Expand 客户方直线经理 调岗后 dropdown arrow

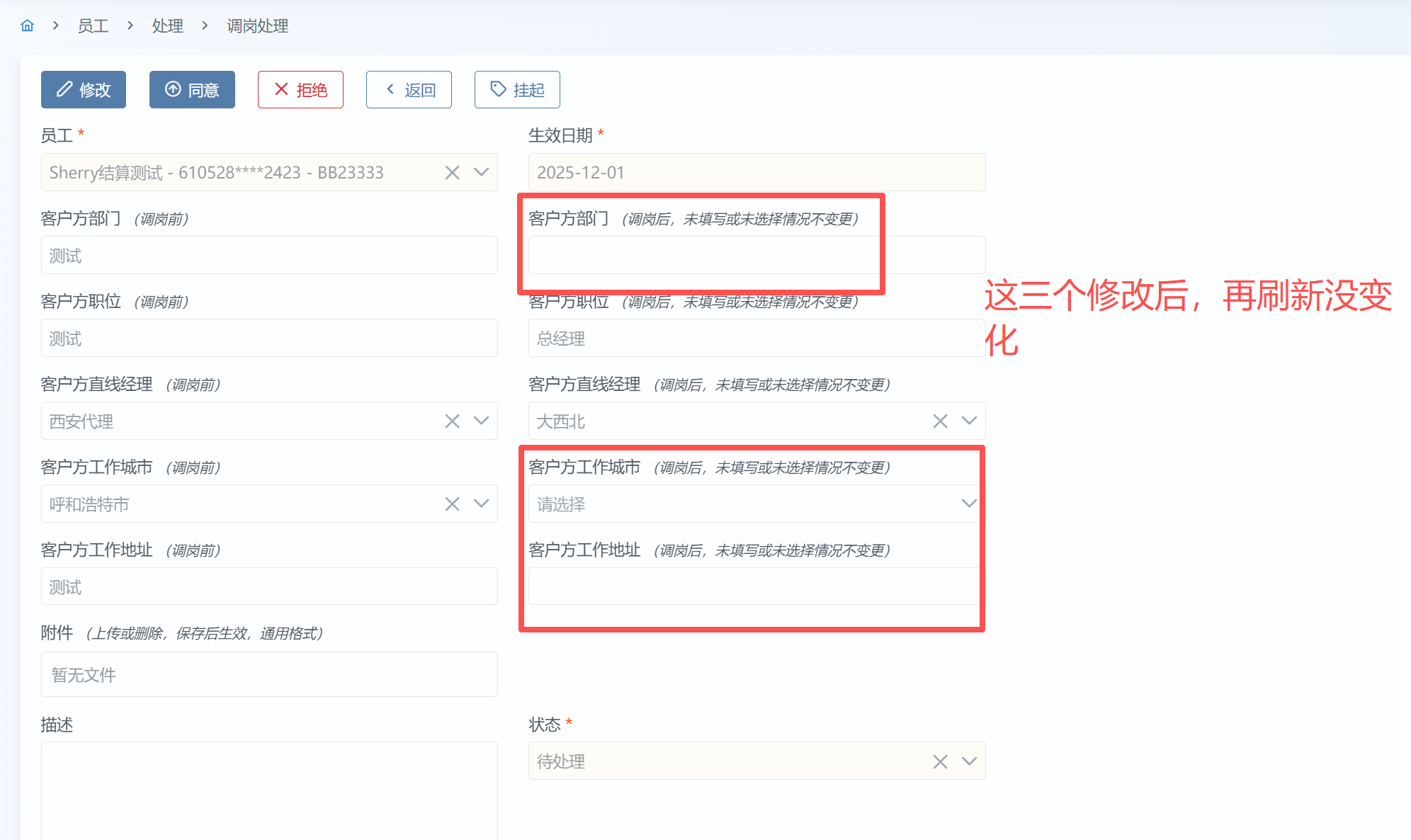pos(969,421)
